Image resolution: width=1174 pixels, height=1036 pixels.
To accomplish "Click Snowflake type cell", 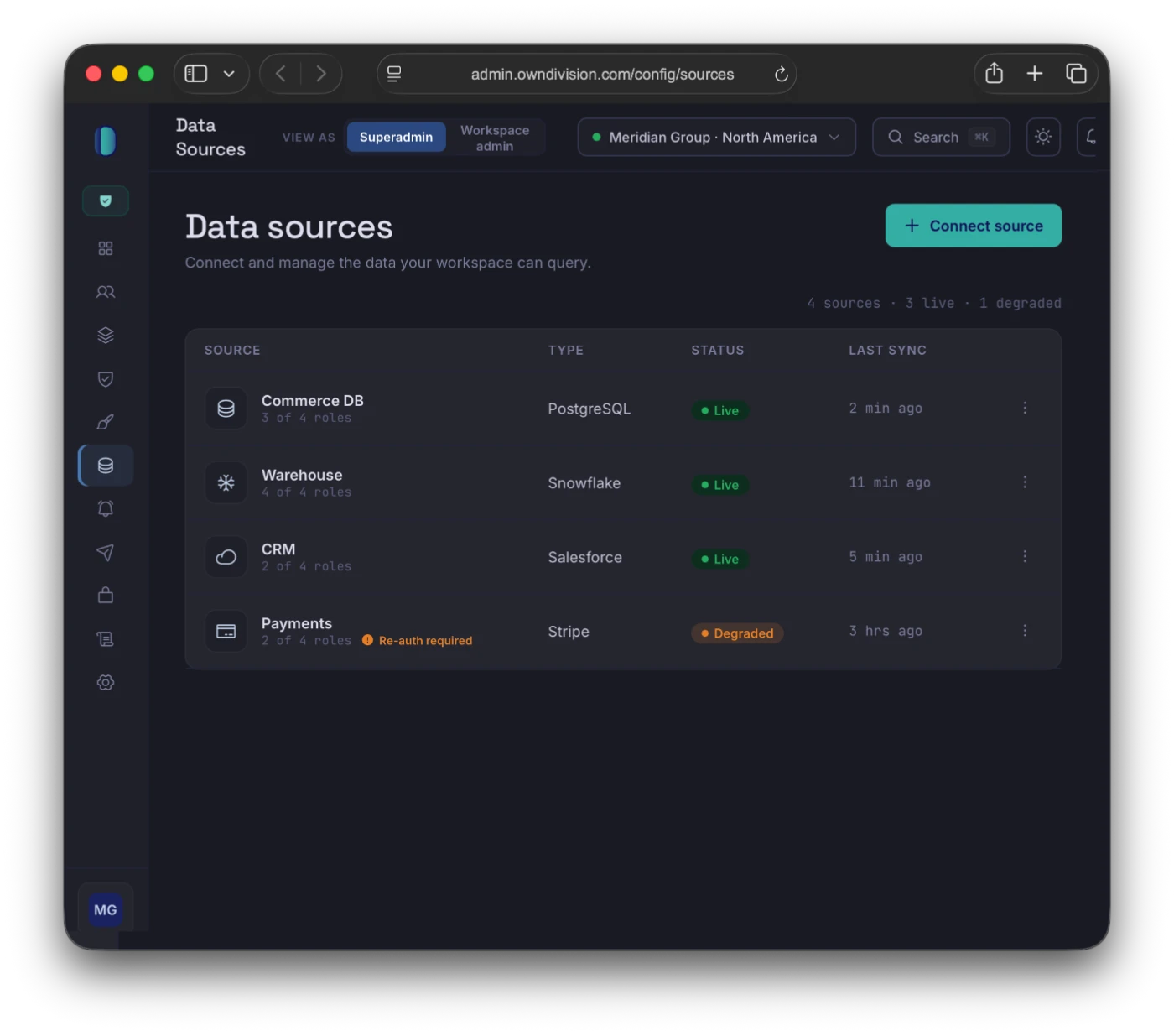I will tap(584, 483).
